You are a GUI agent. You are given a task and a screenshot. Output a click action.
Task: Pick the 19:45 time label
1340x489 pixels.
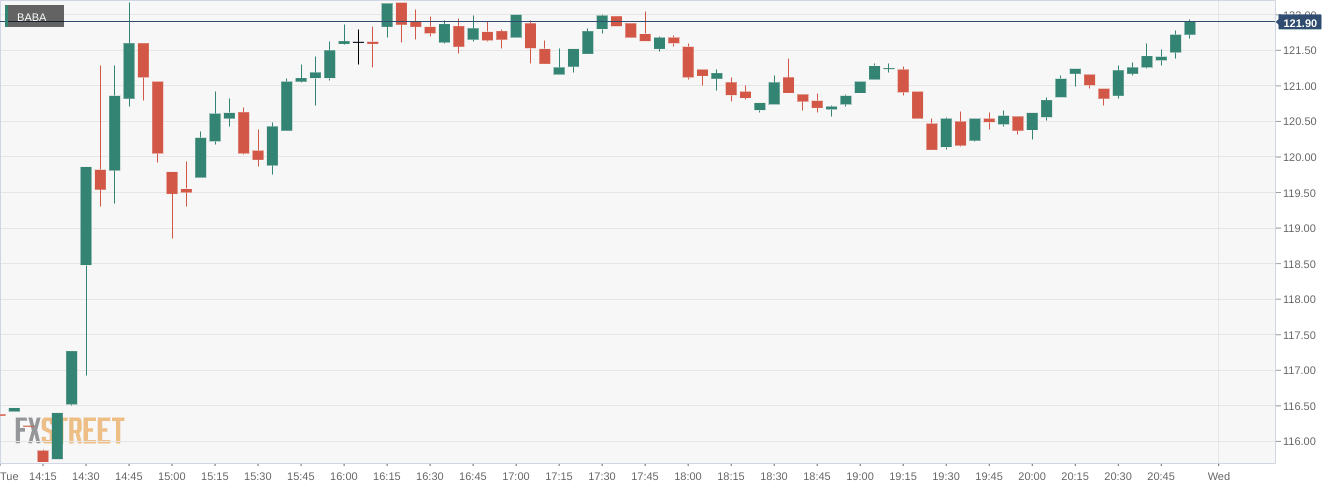pos(989,476)
